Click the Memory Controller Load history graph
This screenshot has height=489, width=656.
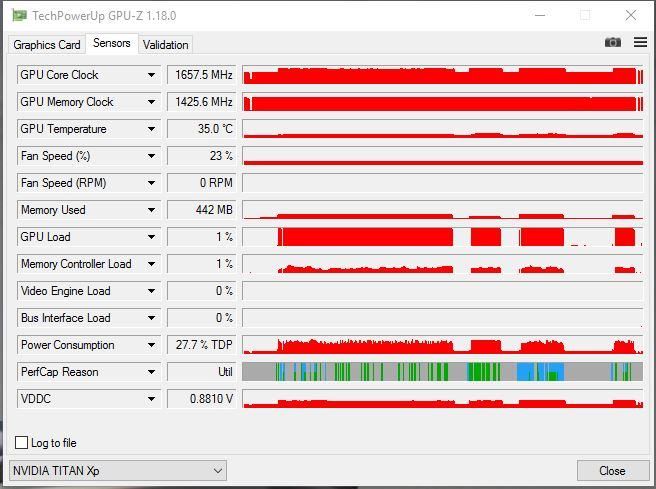pos(443,264)
